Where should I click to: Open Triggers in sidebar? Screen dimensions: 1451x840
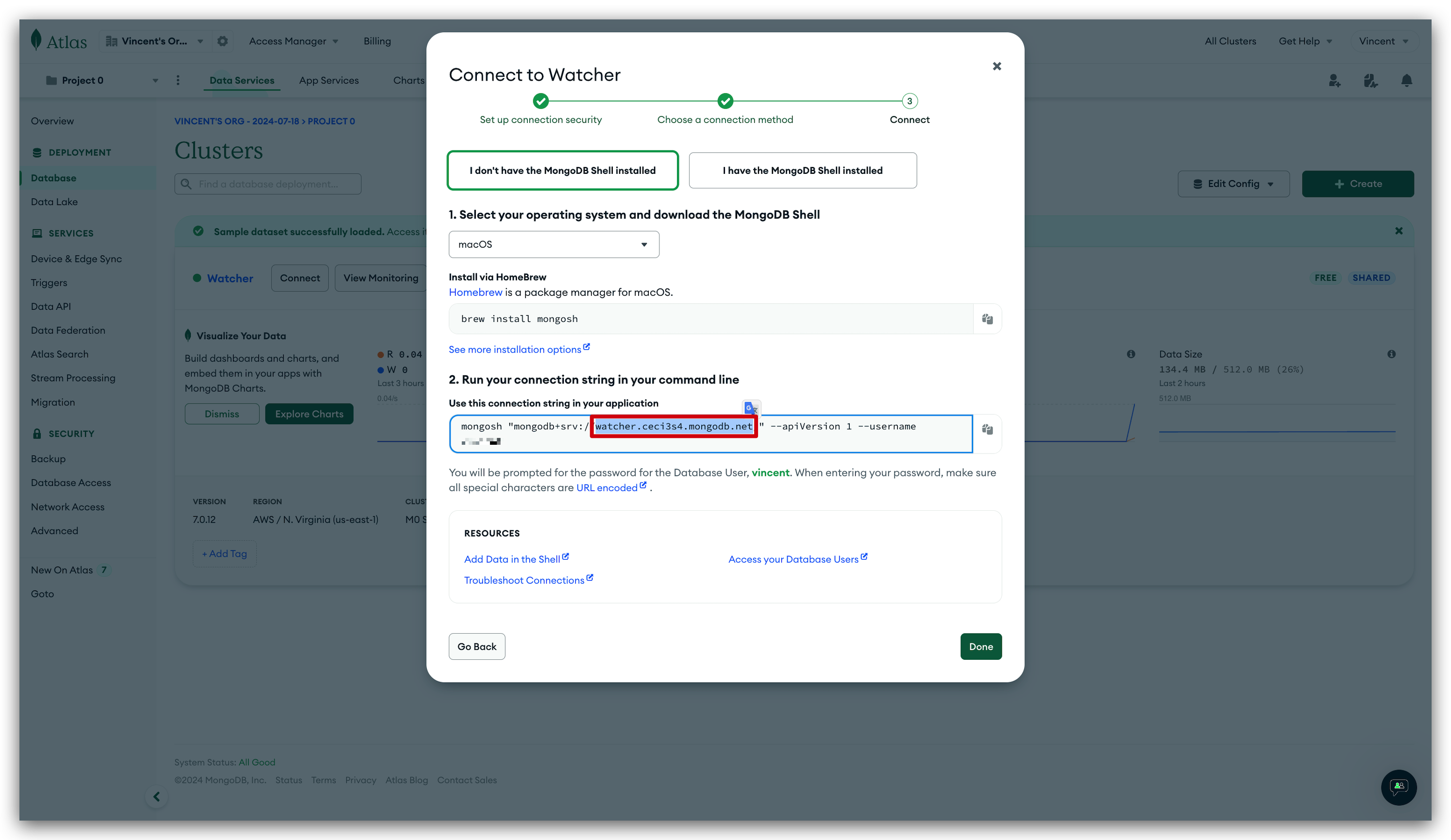tap(49, 283)
